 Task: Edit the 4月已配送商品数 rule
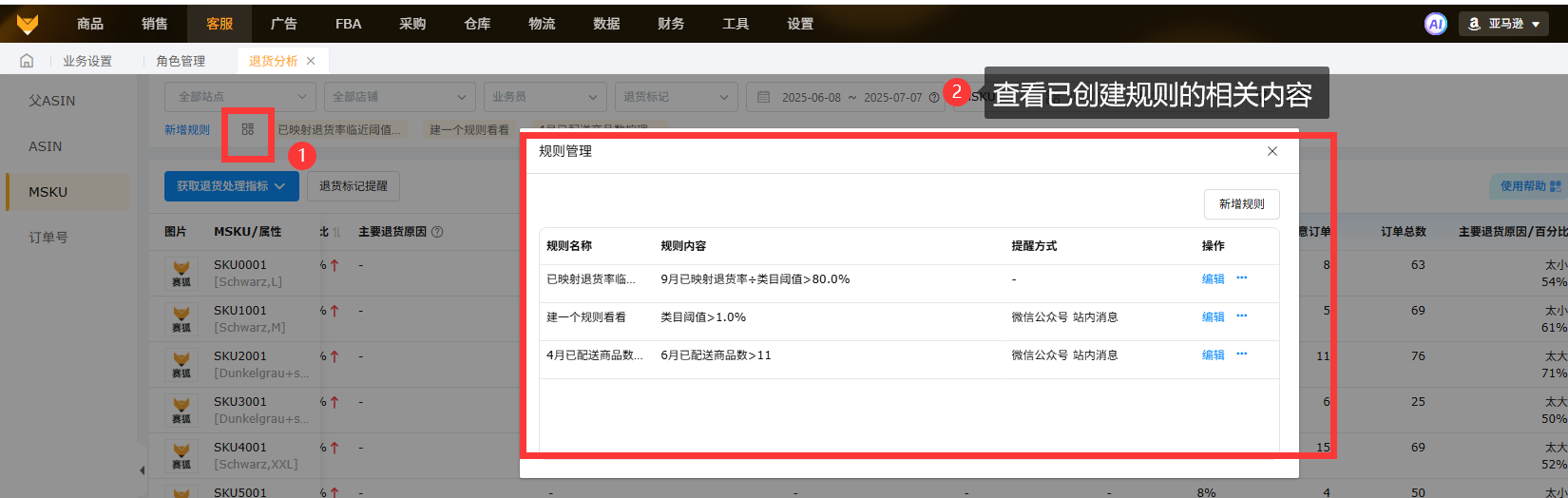tap(1214, 355)
